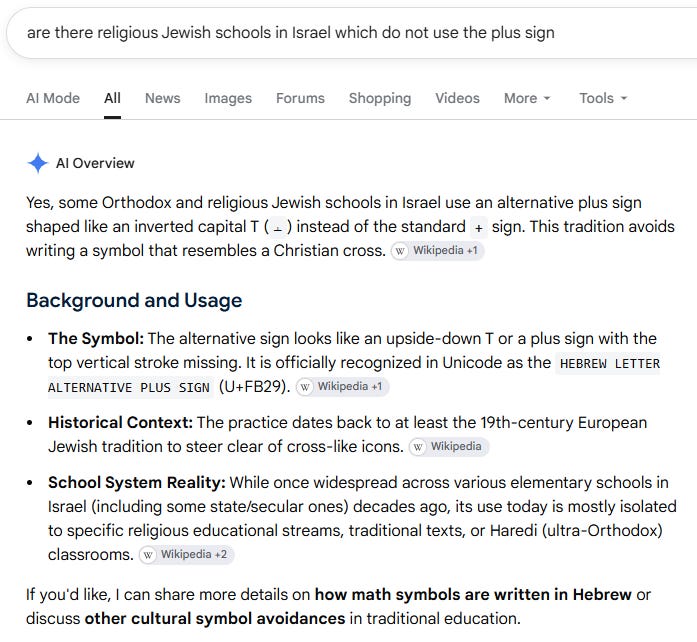The width and height of the screenshot is (697, 642).
Task: Open the Wikipedia +1 citation after Christian cross
Action: 437,251
